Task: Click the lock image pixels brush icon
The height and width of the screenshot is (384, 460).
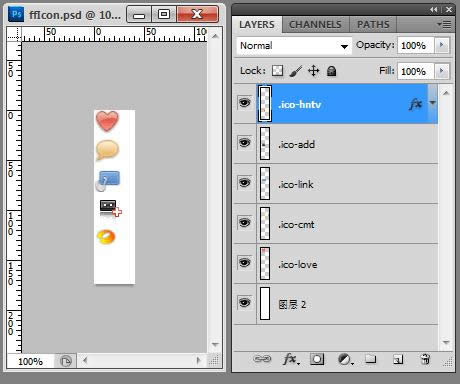Action: [x=295, y=71]
